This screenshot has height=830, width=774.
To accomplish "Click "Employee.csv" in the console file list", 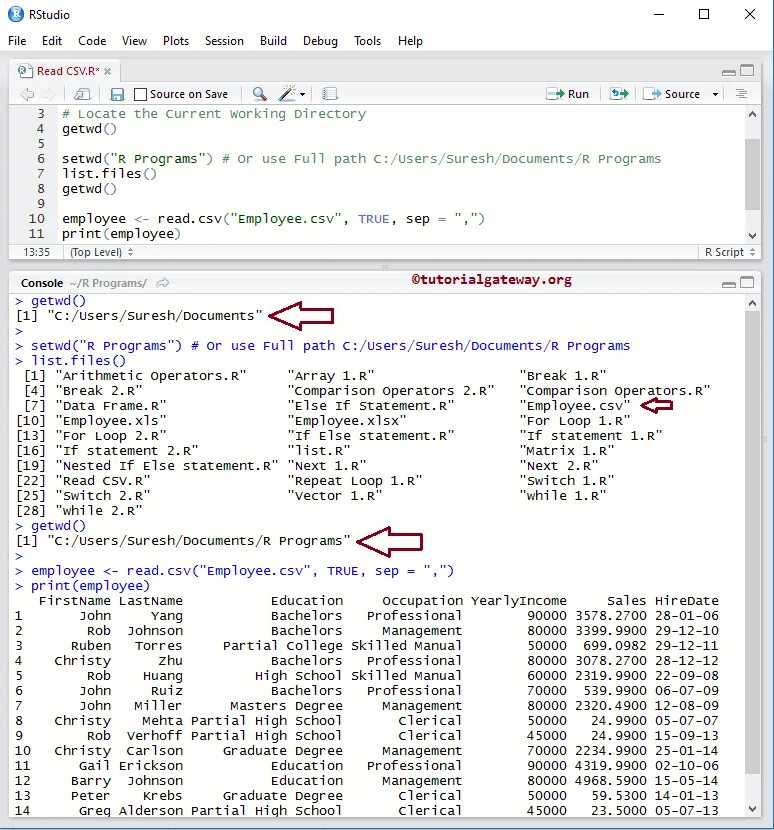I will pyautogui.click(x=575, y=406).
